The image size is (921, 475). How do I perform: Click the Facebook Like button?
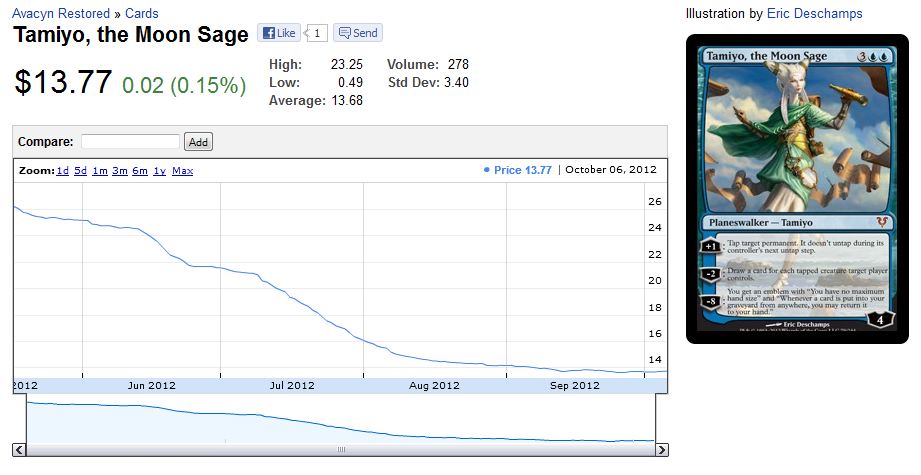point(279,33)
